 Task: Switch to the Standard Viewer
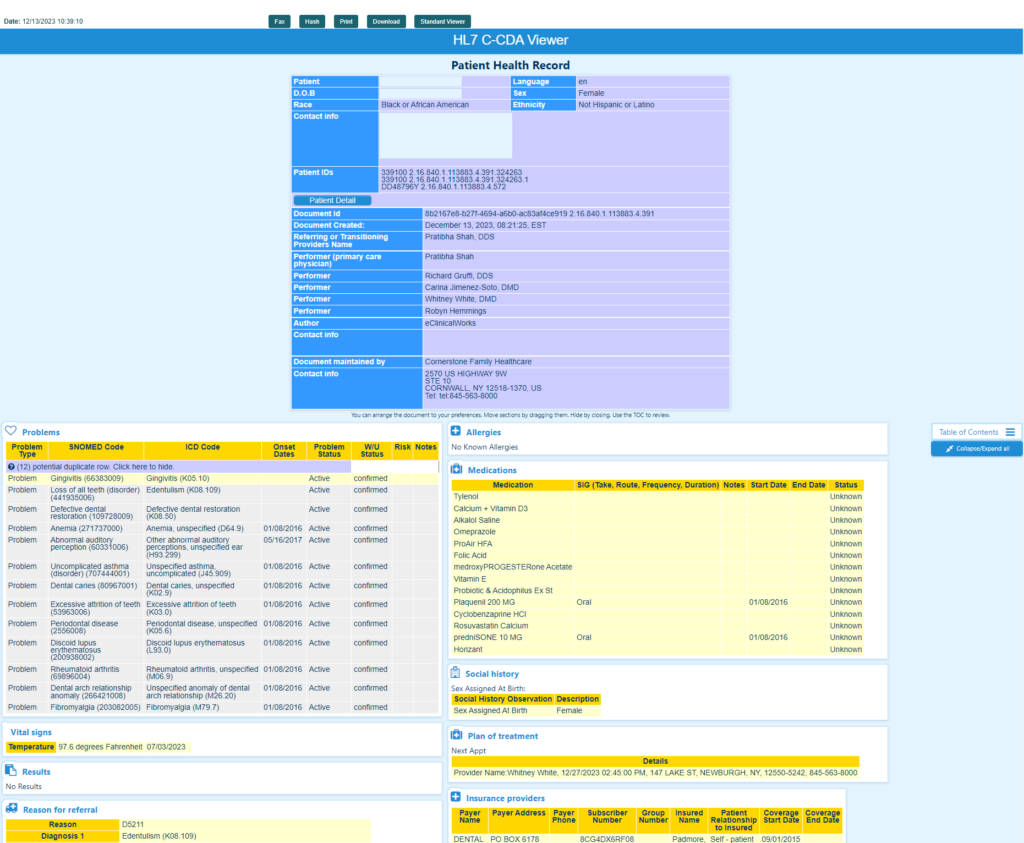442,21
